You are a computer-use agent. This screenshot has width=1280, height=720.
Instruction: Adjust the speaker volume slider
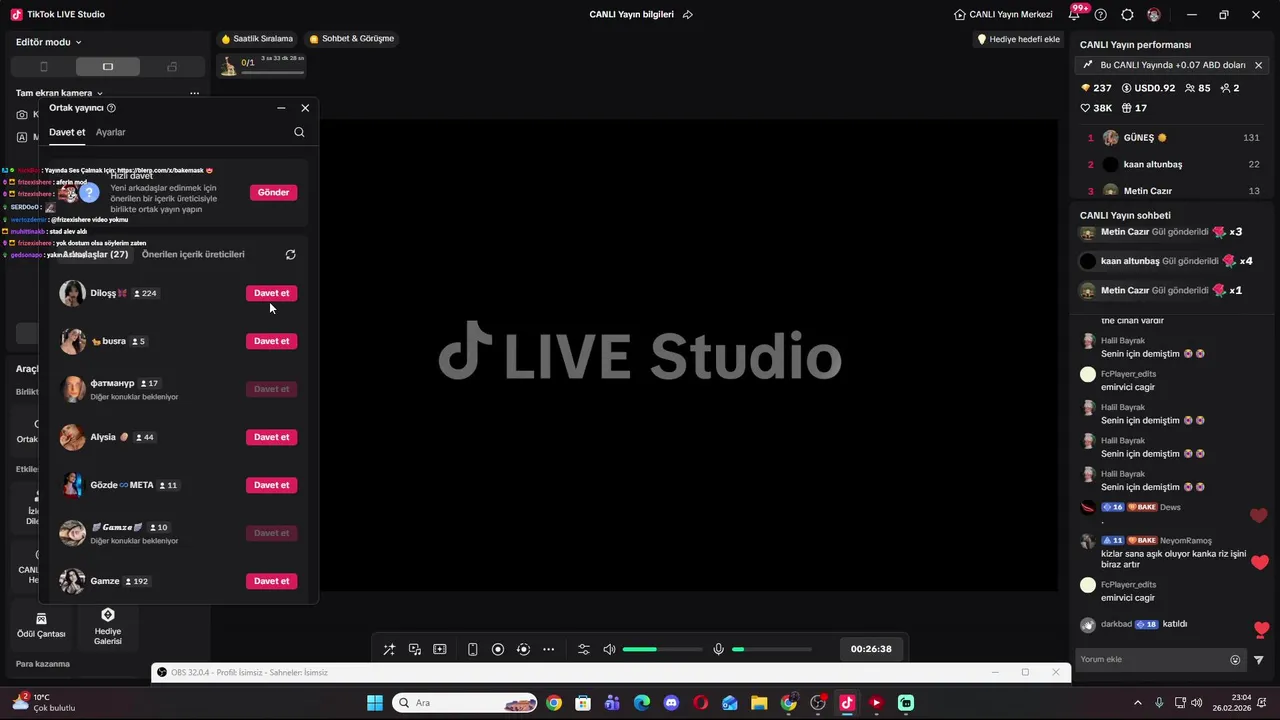pyautogui.click(x=661, y=649)
